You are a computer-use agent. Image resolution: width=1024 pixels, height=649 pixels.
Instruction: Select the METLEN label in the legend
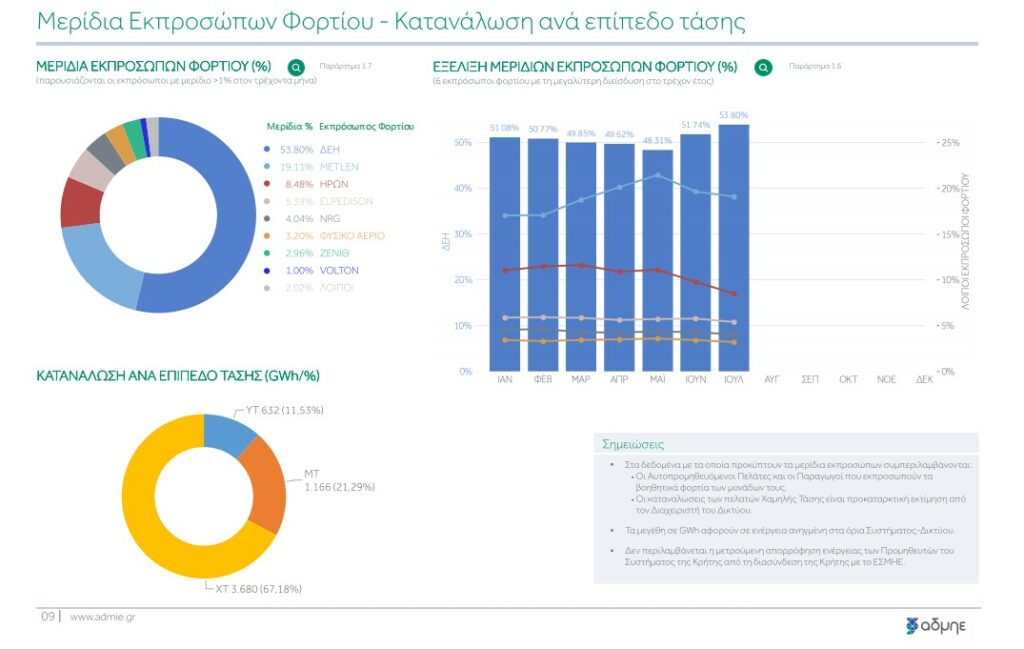coord(339,166)
